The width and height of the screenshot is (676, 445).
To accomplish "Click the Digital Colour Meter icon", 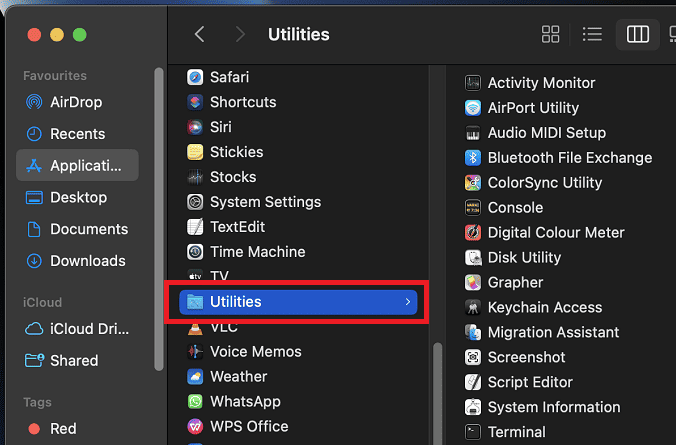I will click(473, 233).
